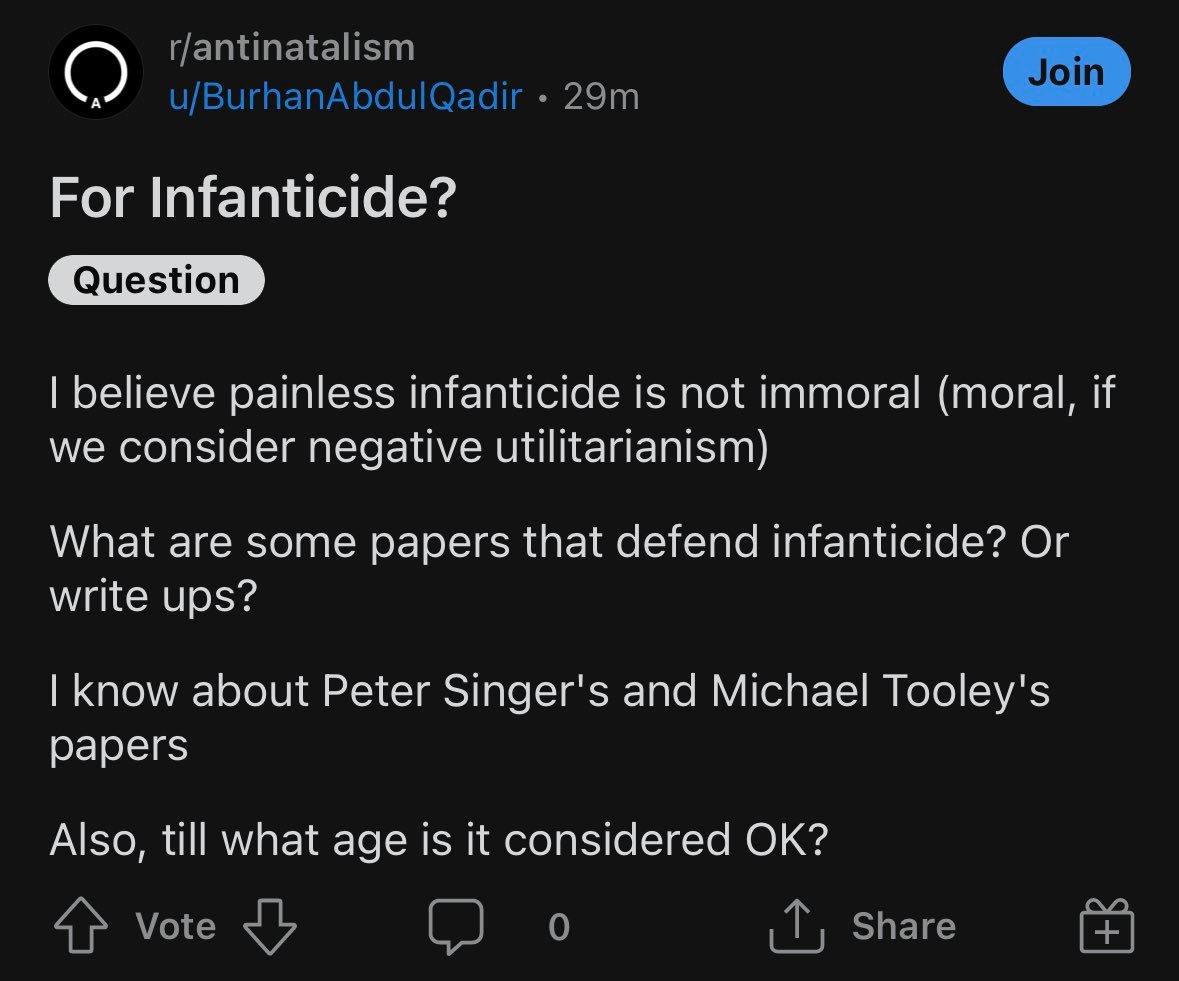This screenshot has width=1179, height=981.
Task: Filter posts by the Question flair
Action: [x=156, y=281]
